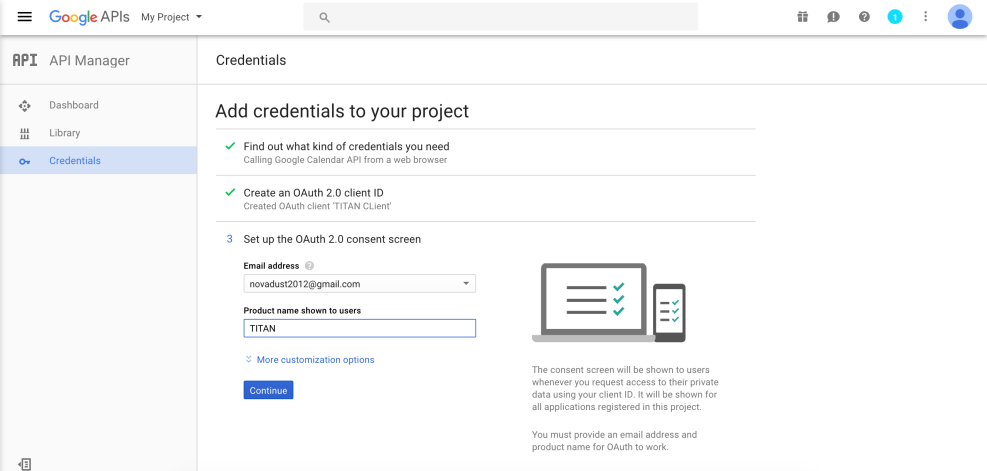Open the feedback alert icon
Image resolution: width=987 pixels, height=471 pixels.
833,17
